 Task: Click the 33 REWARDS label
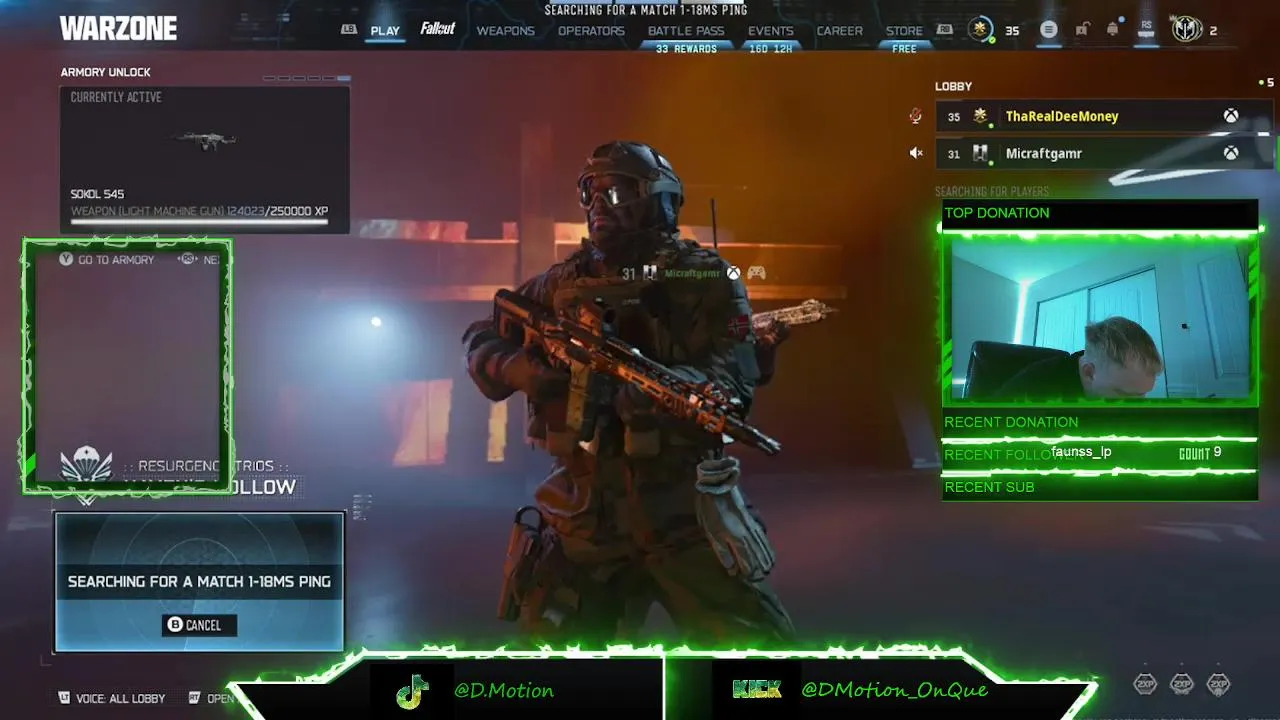[686, 49]
